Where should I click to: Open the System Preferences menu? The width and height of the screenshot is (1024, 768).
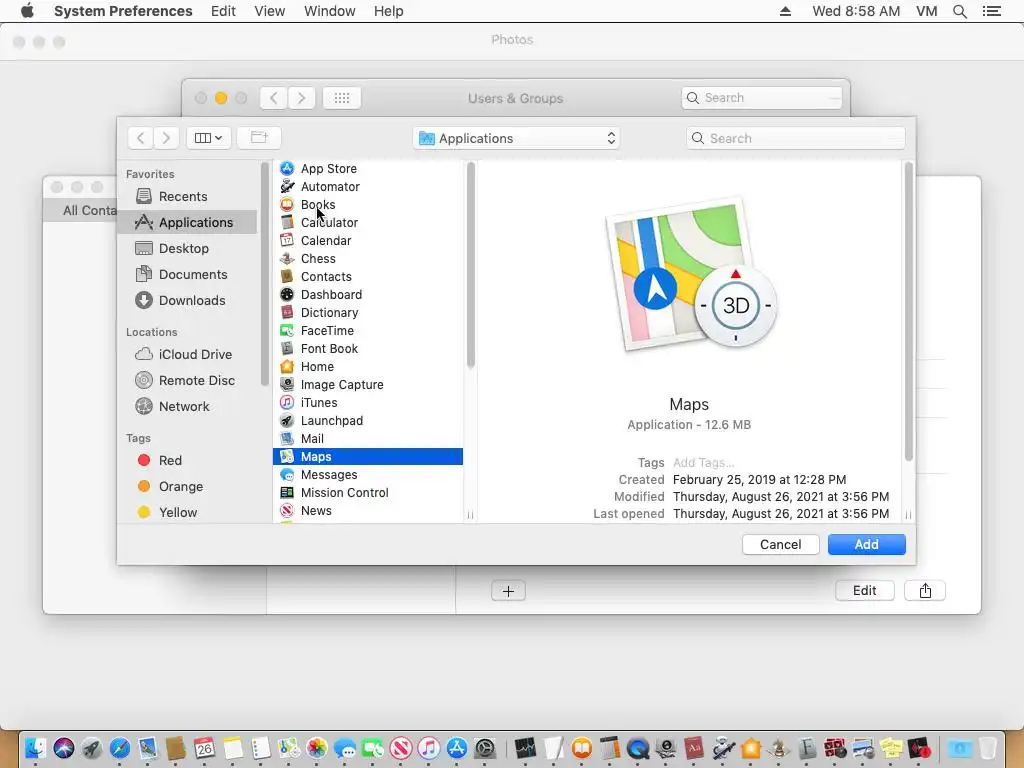123,11
